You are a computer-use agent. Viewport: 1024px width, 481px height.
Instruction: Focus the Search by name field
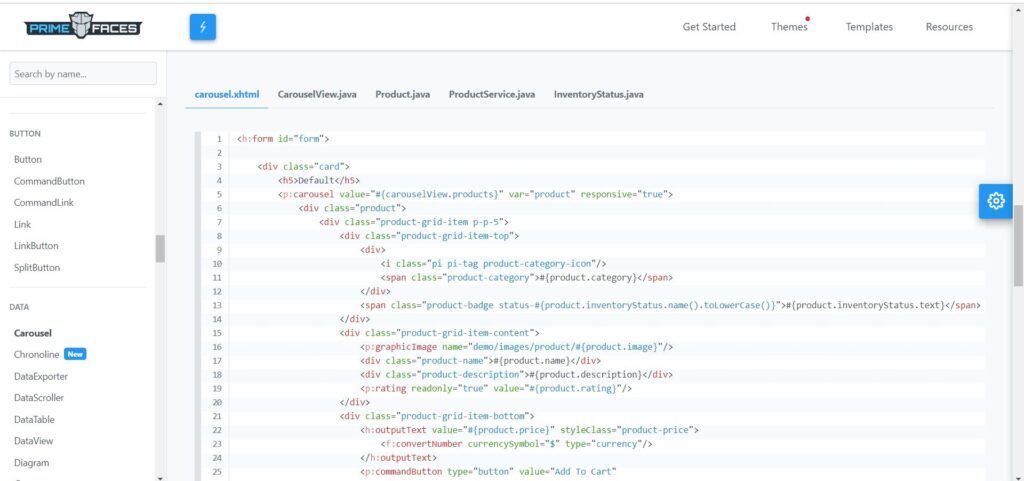click(x=83, y=74)
